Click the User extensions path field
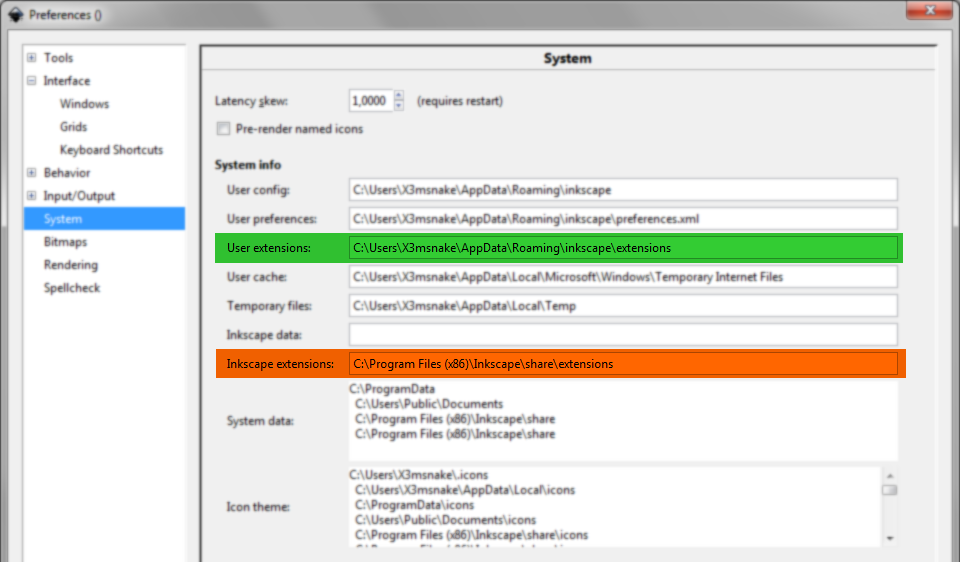The width and height of the screenshot is (960, 562). [x=623, y=248]
